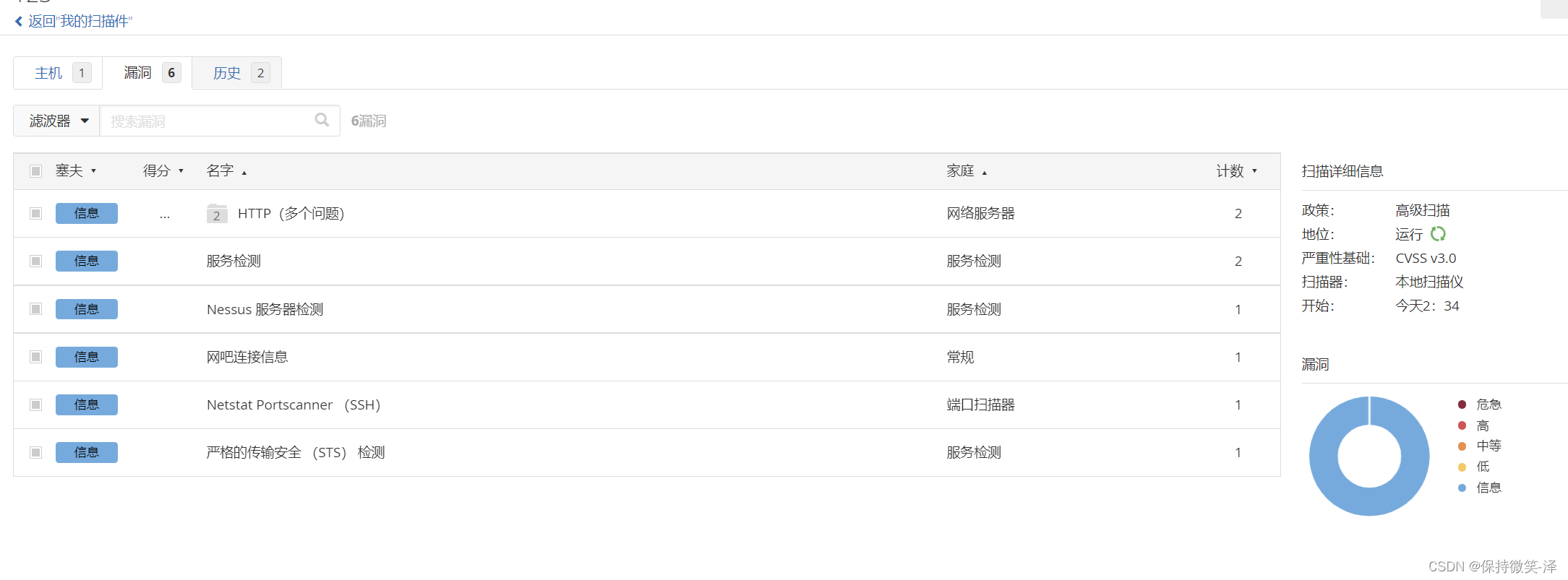This screenshot has width=1568, height=580.
Task: Open the 塞夫 severity sort dropdown
Action: pos(93,171)
